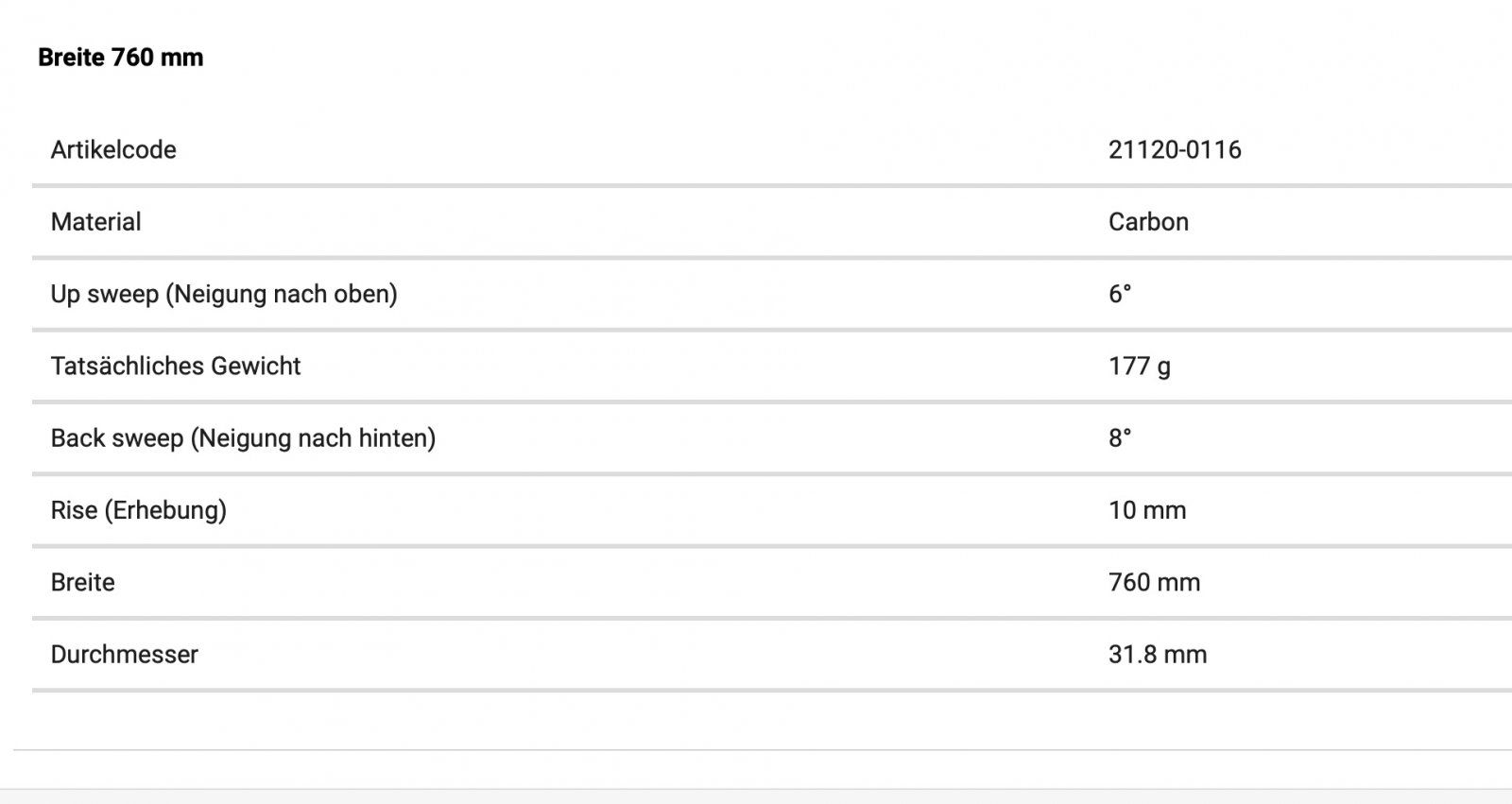Viewport: 1512px width, 804px height.
Task: Click the "Rise (Erhebung)" label
Action: click(x=138, y=510)
